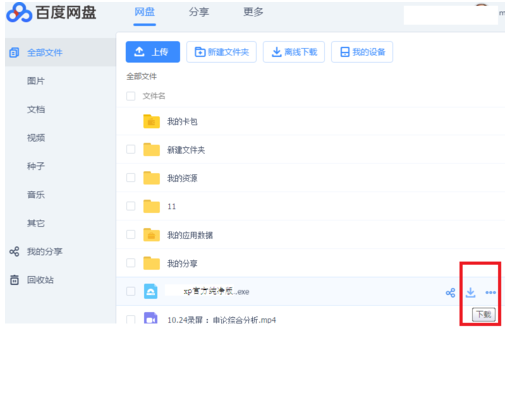530x394 pixels.
Task: Click the mp4 video file icon
Action: (151, 318)
